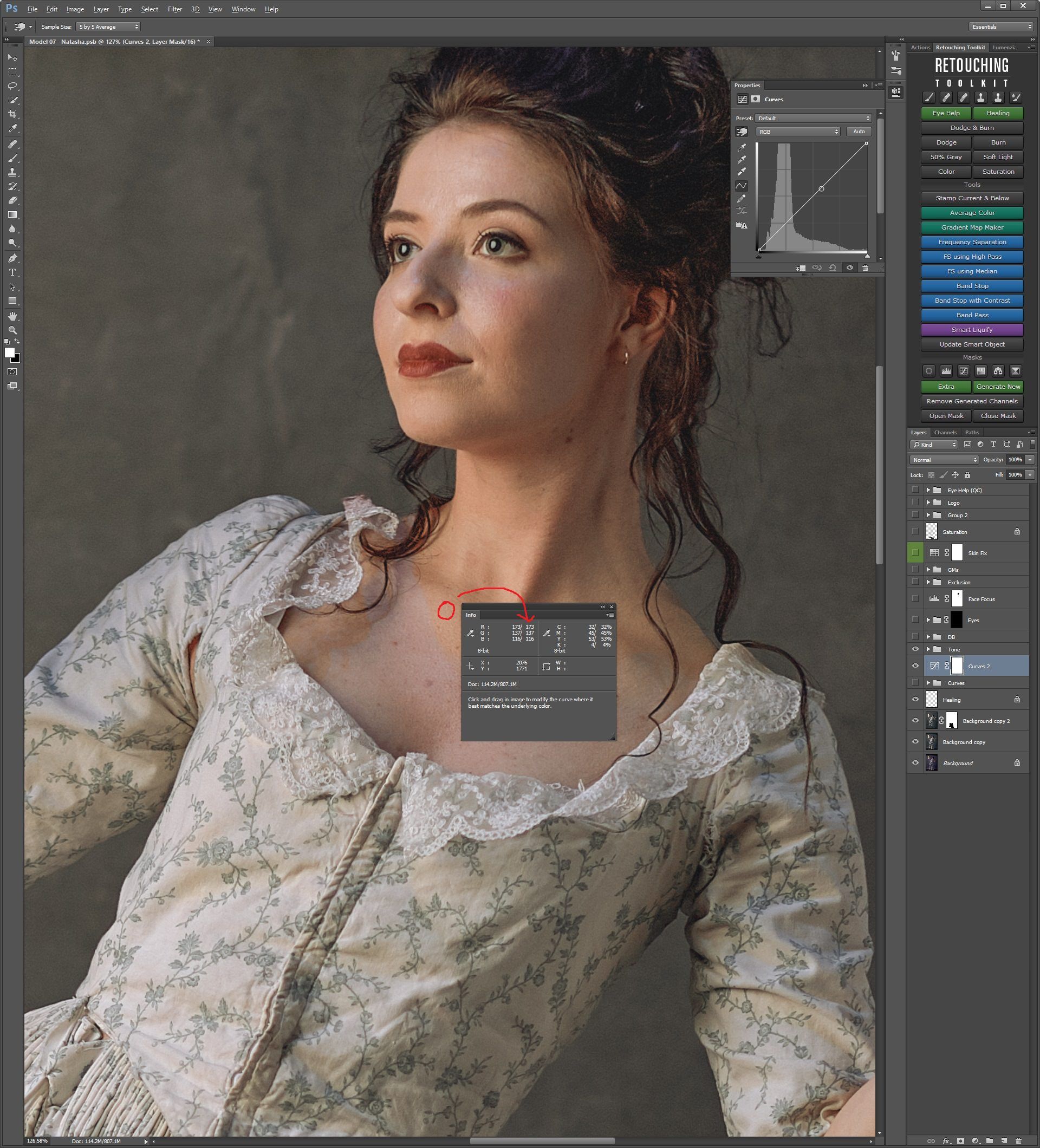Hide the Background layer
This screenshot has height=1148, width=1040.
pos(915,763)
